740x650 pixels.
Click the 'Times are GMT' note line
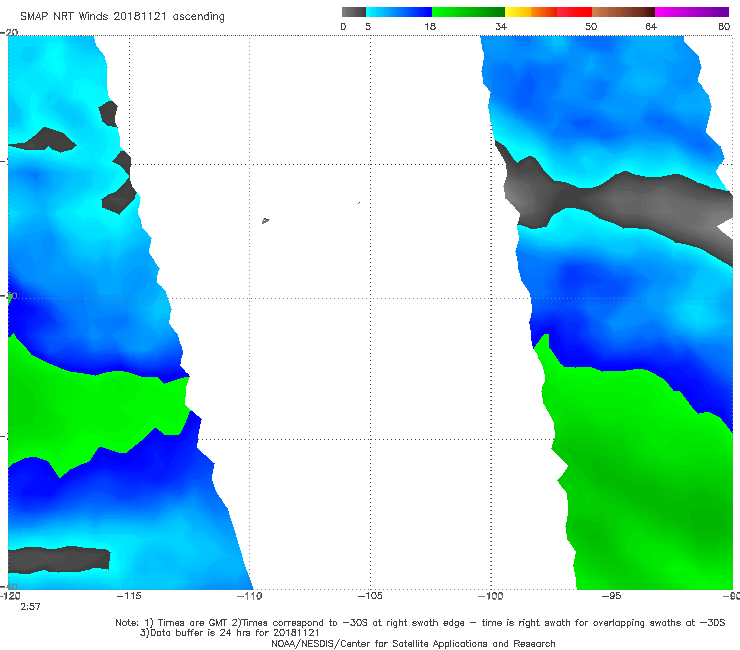click(420, 623)
